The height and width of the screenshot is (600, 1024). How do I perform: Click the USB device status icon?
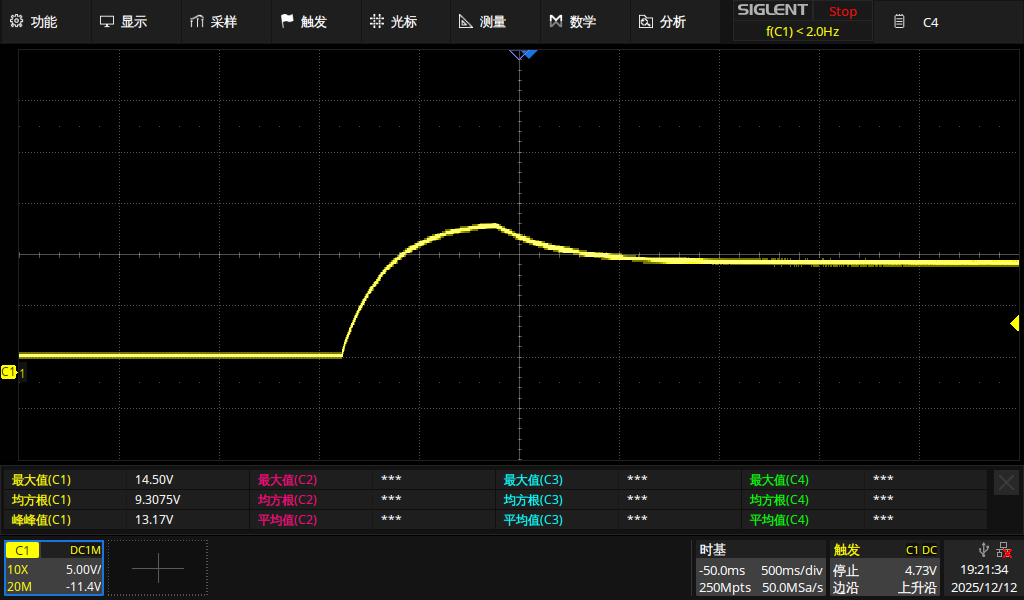984,550
